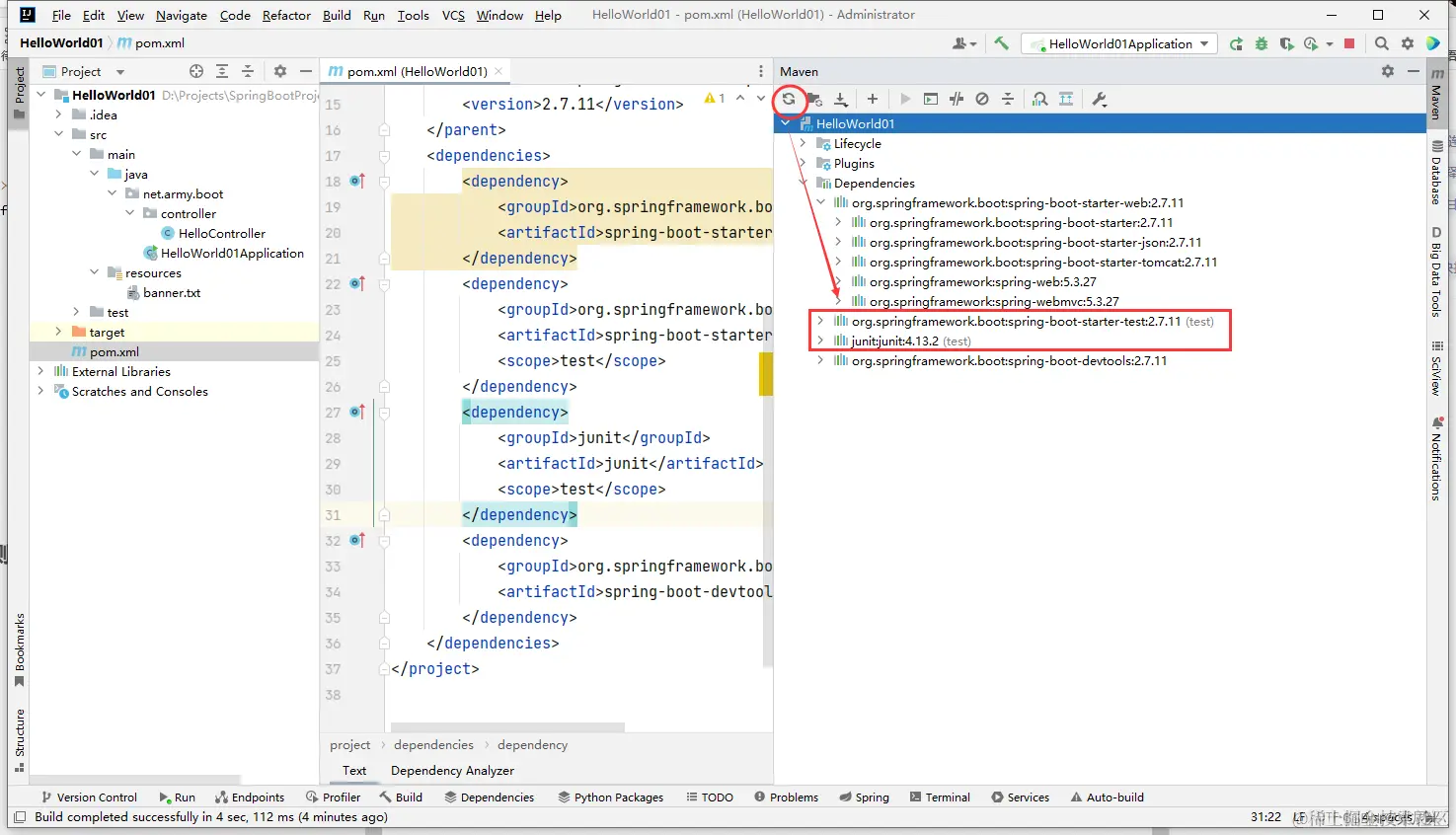Collapse spring-boot-starter-web dependency node
This screenshot has height=835, width=1456.
[820, 202]
